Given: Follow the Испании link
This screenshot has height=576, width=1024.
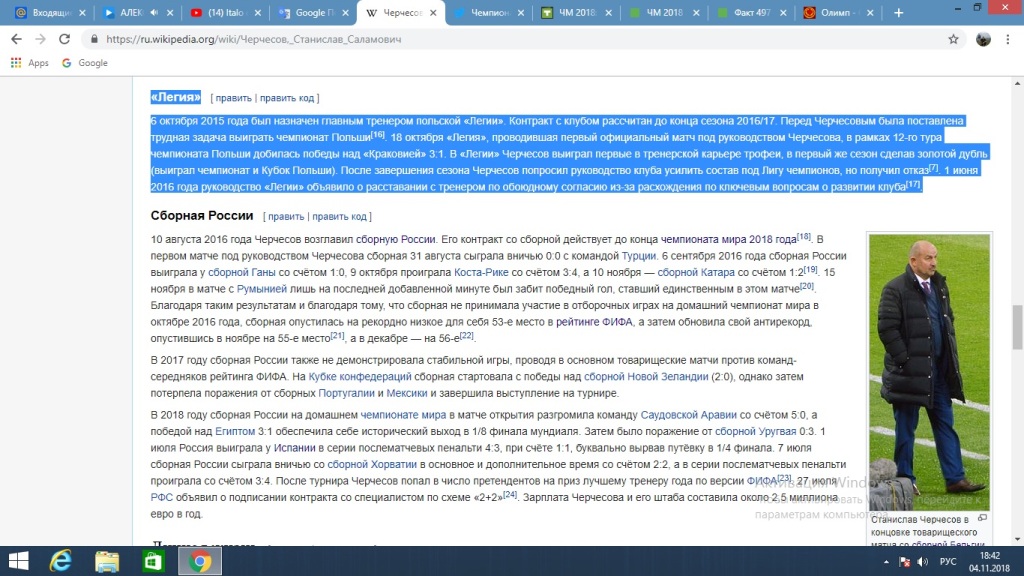Looking at the screenshot, I should tap(295, 447).
